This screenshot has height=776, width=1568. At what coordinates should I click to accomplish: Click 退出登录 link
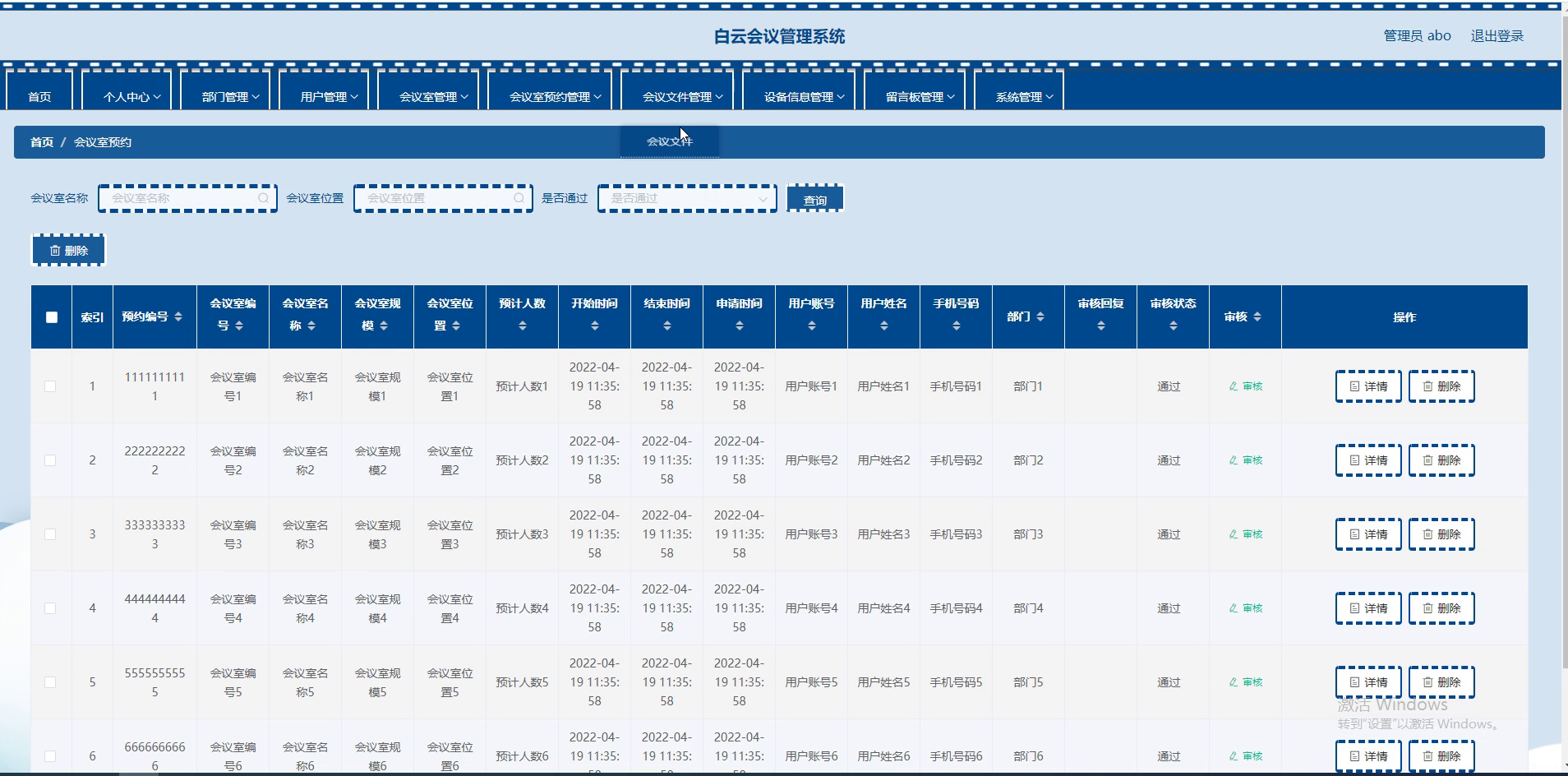click(x=1497, y=36)
